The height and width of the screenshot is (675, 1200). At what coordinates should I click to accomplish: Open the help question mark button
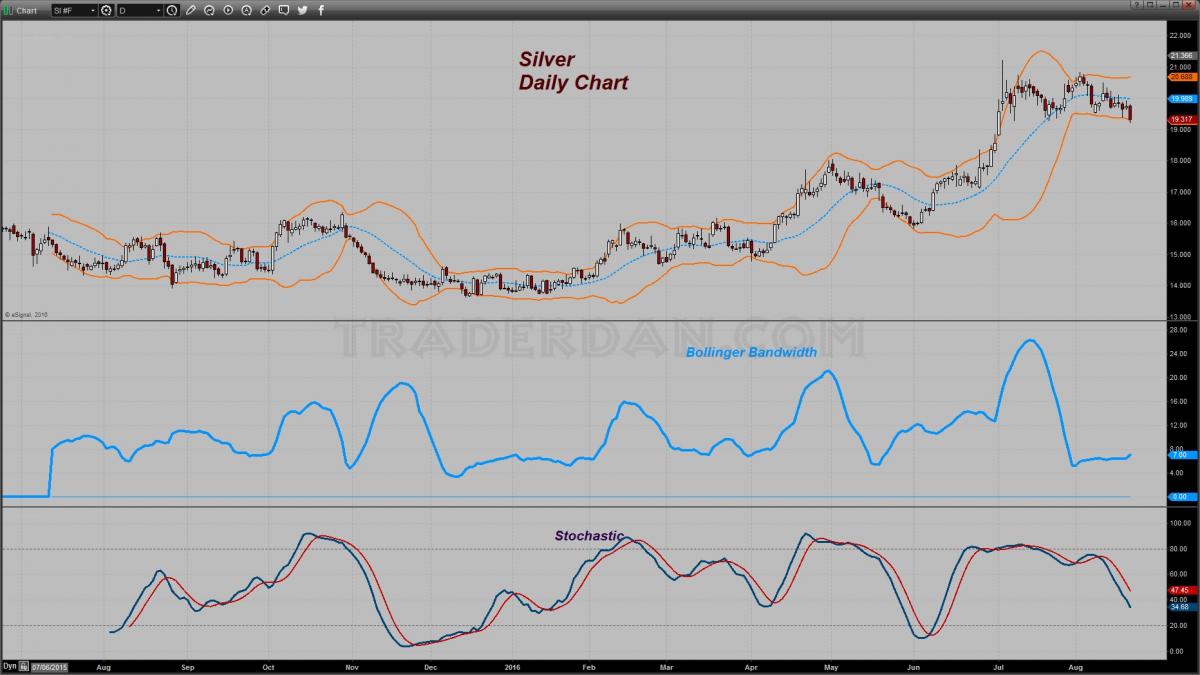pyautogui.click(x=1137, y=5)
